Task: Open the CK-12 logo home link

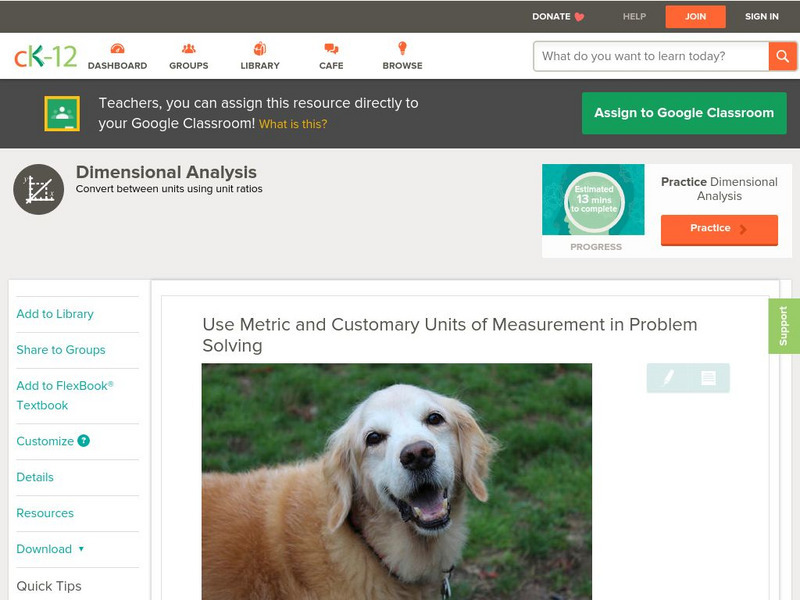Action: pyautogui.click(x=45, y=56)
